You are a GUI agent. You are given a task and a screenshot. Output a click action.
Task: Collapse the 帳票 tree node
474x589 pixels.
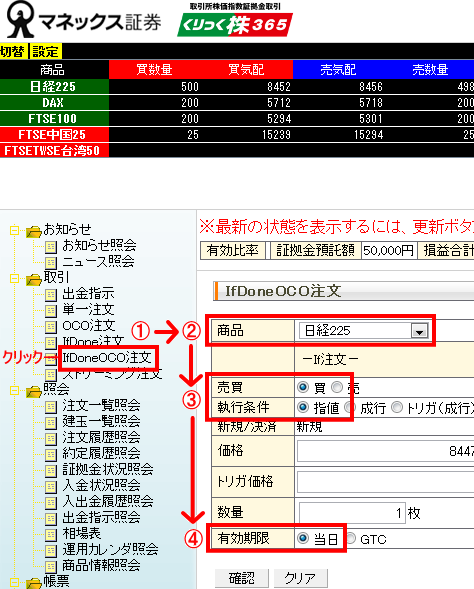click(14, 583)
